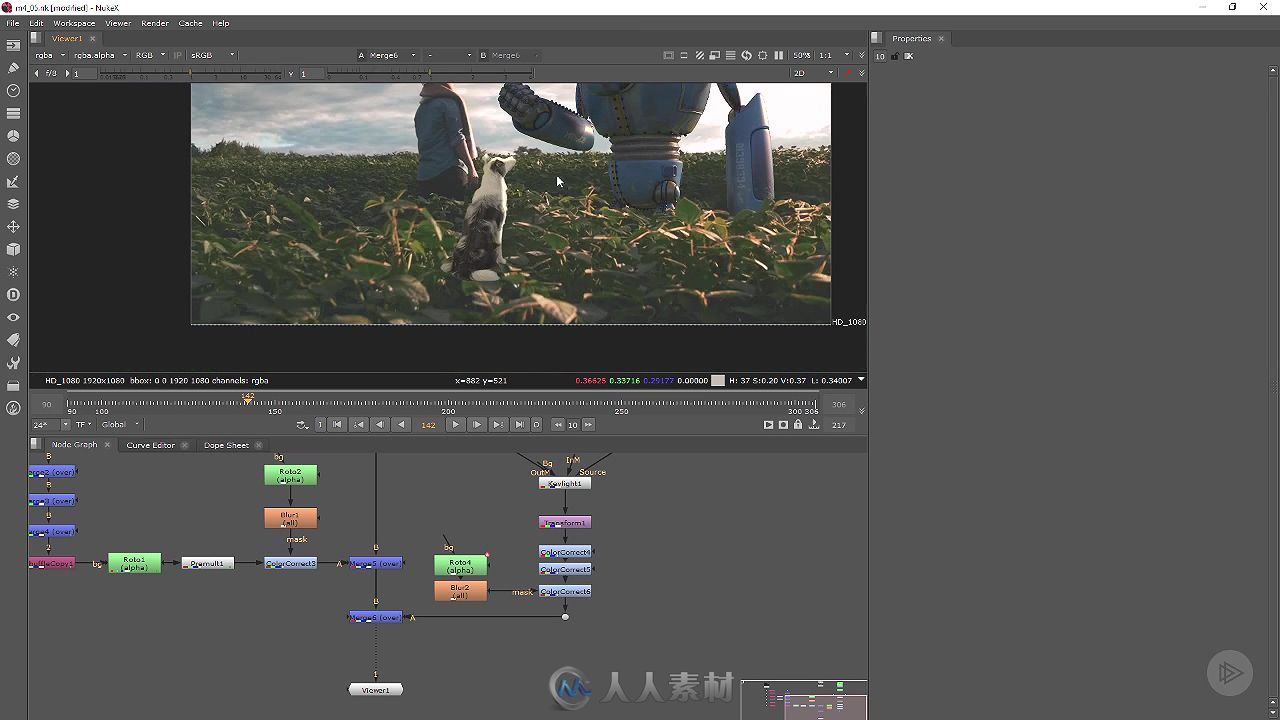Screen dimensions: 1280x720
Task: Click the viewer refresh/recalculate icon
Action: tap(746, 55)
